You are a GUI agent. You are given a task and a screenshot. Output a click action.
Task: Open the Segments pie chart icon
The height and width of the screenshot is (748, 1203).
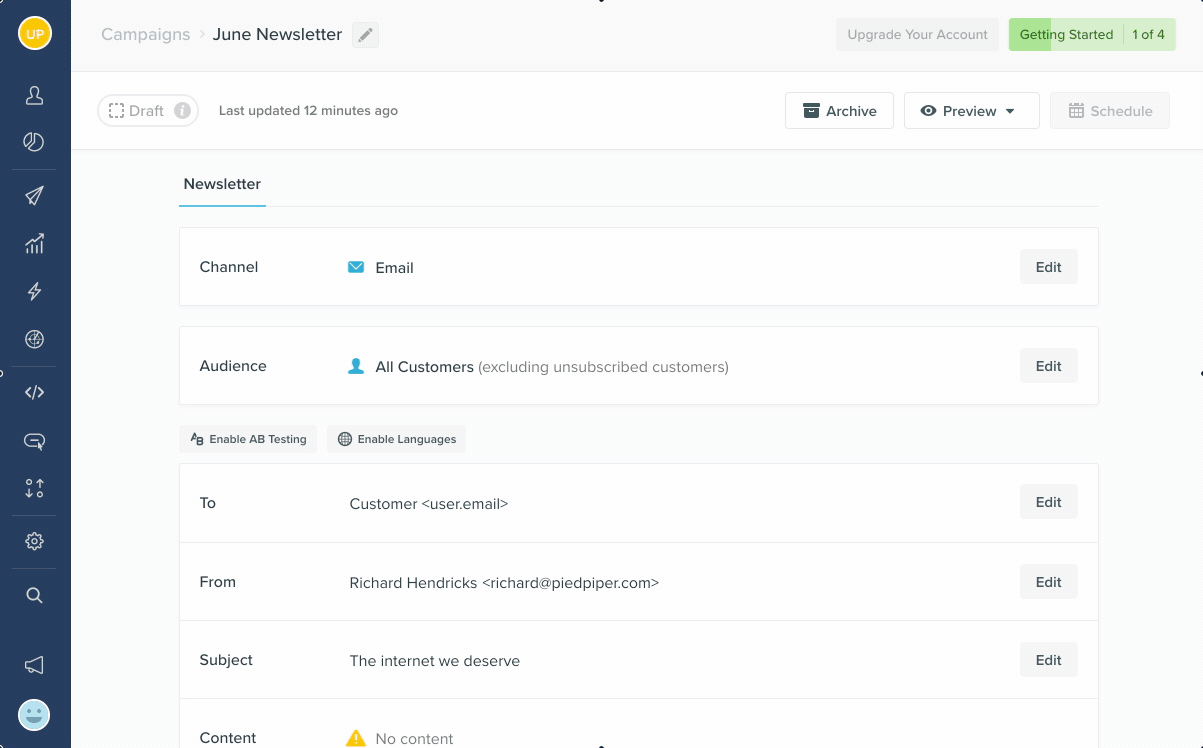(x=33, y=143)
